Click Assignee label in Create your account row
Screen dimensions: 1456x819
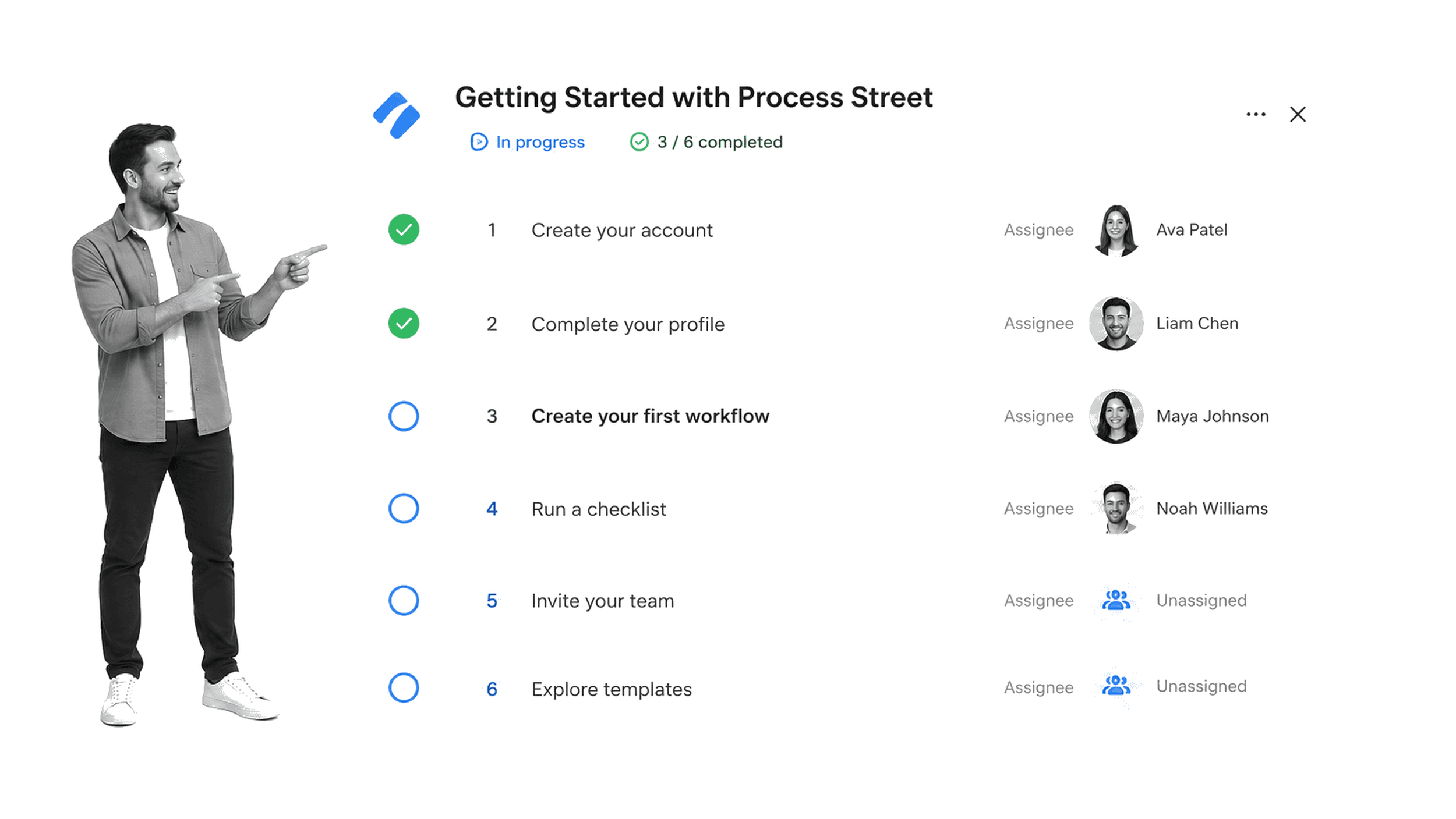[1038, 231]
